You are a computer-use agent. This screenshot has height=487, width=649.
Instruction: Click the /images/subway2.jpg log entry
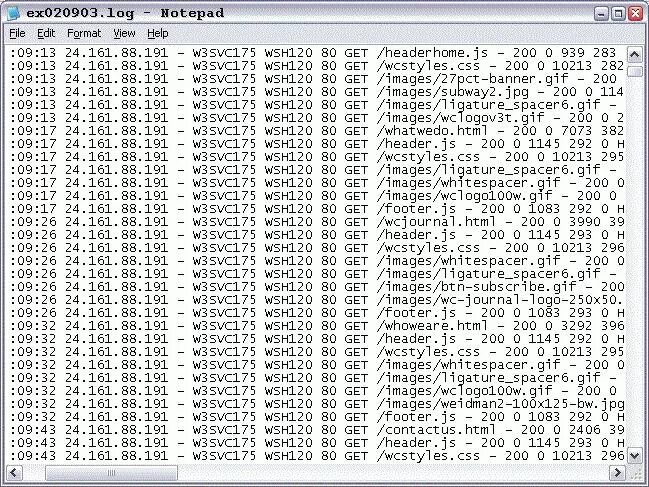click(317, 92)
